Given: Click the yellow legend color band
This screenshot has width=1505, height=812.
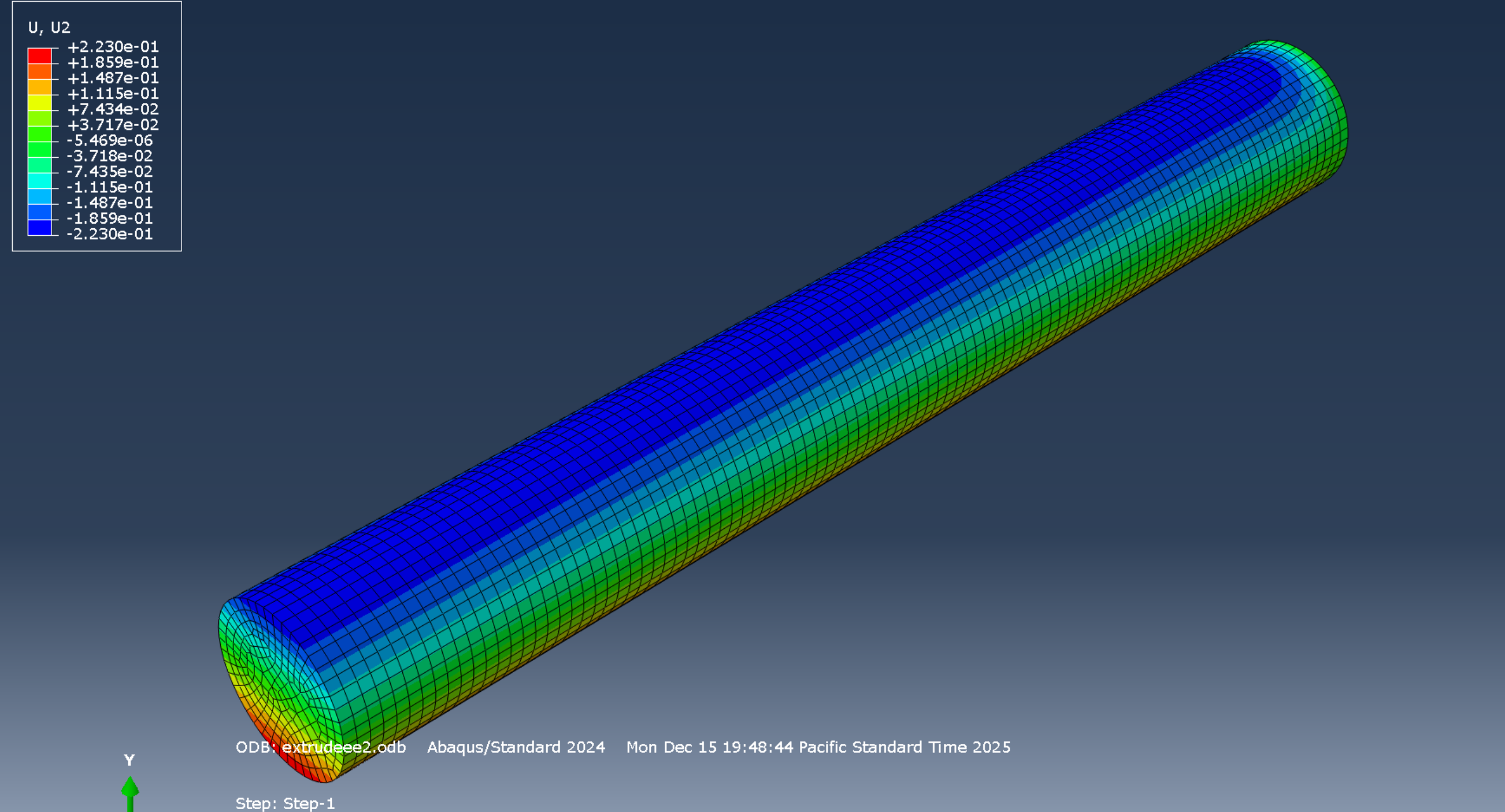Looking at the screenshot, I should [40, 103].
